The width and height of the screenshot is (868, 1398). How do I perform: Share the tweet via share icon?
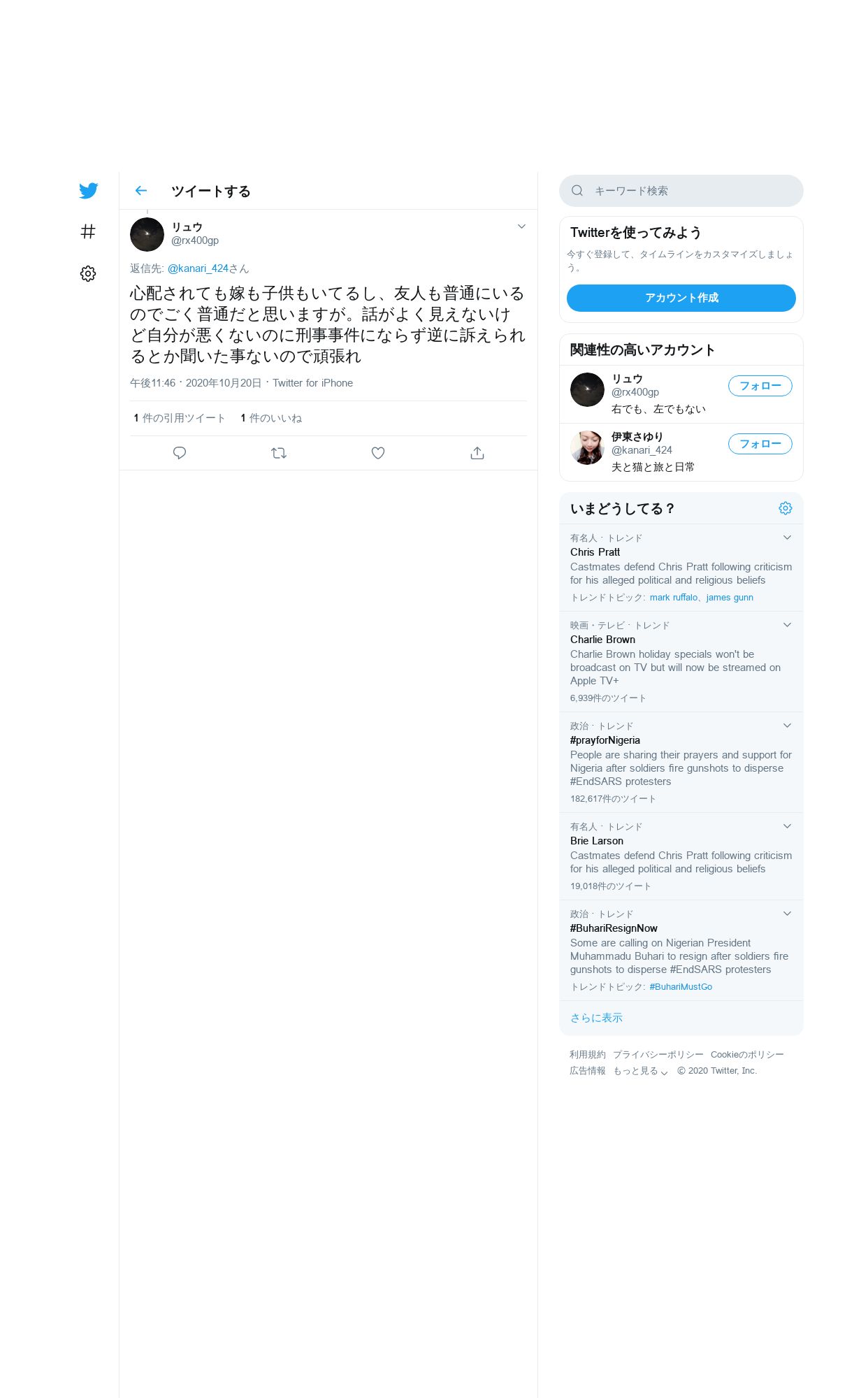pyautogui.click(x=477, y=453)
